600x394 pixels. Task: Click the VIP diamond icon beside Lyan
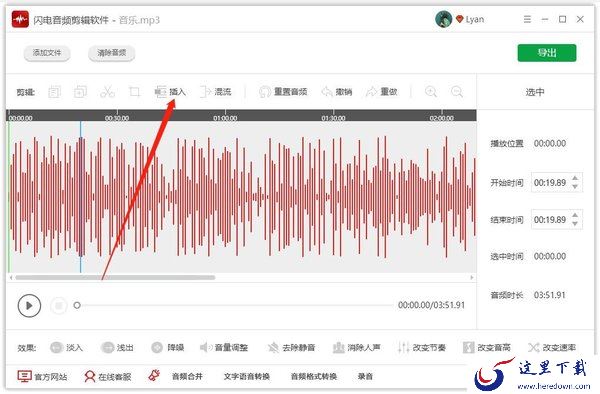click(x=460, y=19)
